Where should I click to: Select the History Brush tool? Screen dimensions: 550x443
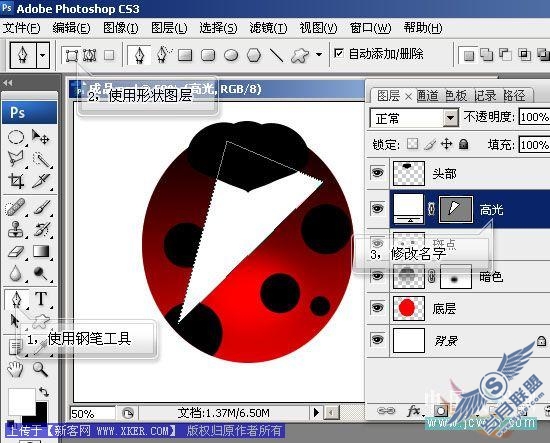41,229
